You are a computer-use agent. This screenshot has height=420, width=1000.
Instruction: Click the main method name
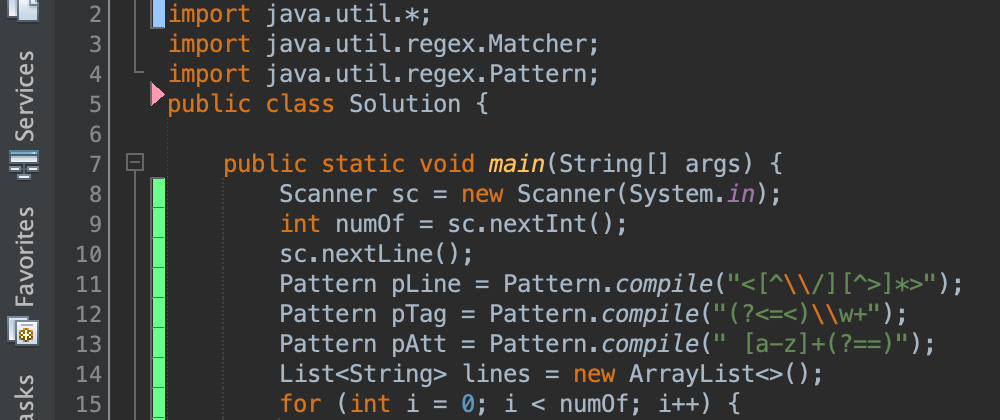(517, 164)
